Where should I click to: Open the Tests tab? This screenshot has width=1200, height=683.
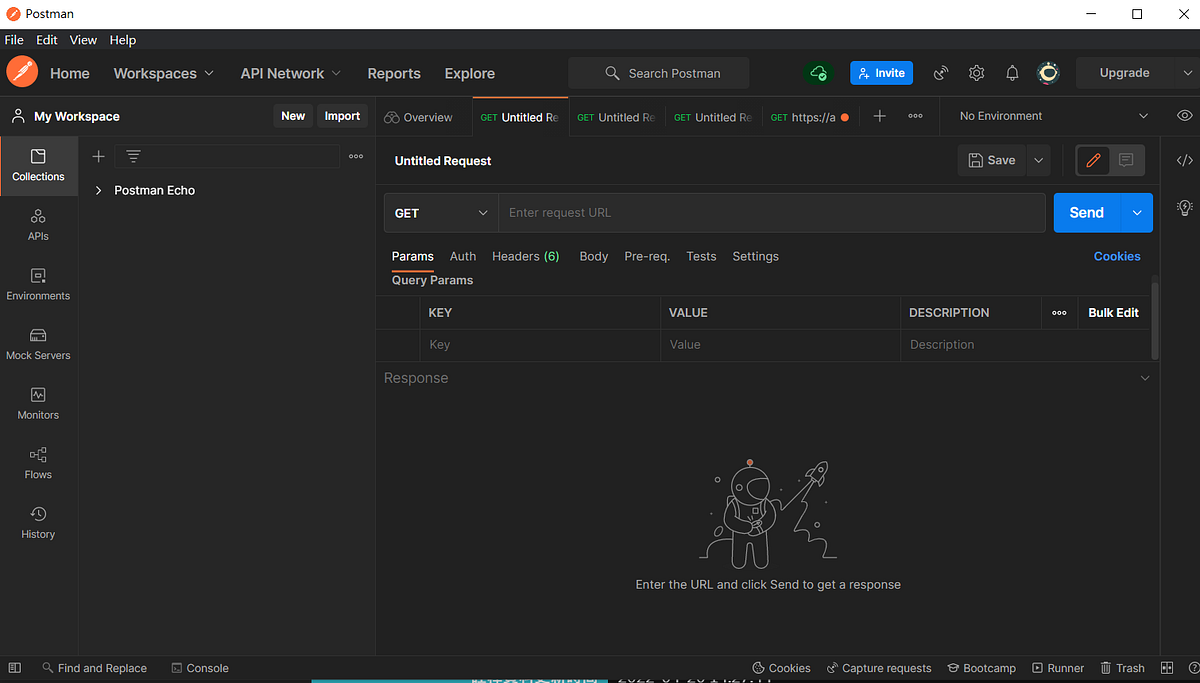pos(701,256)
